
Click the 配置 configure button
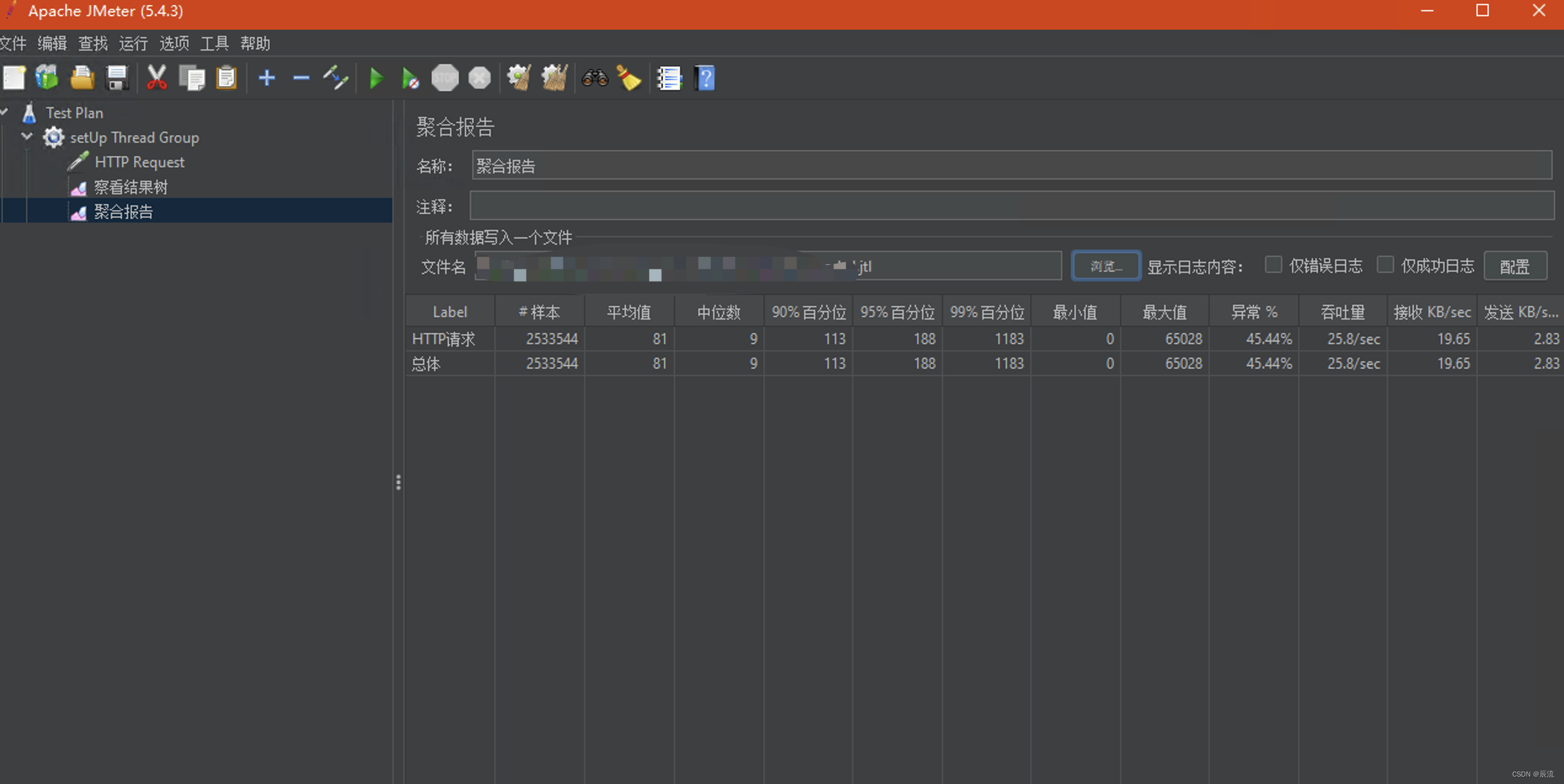click(1515, 266)
